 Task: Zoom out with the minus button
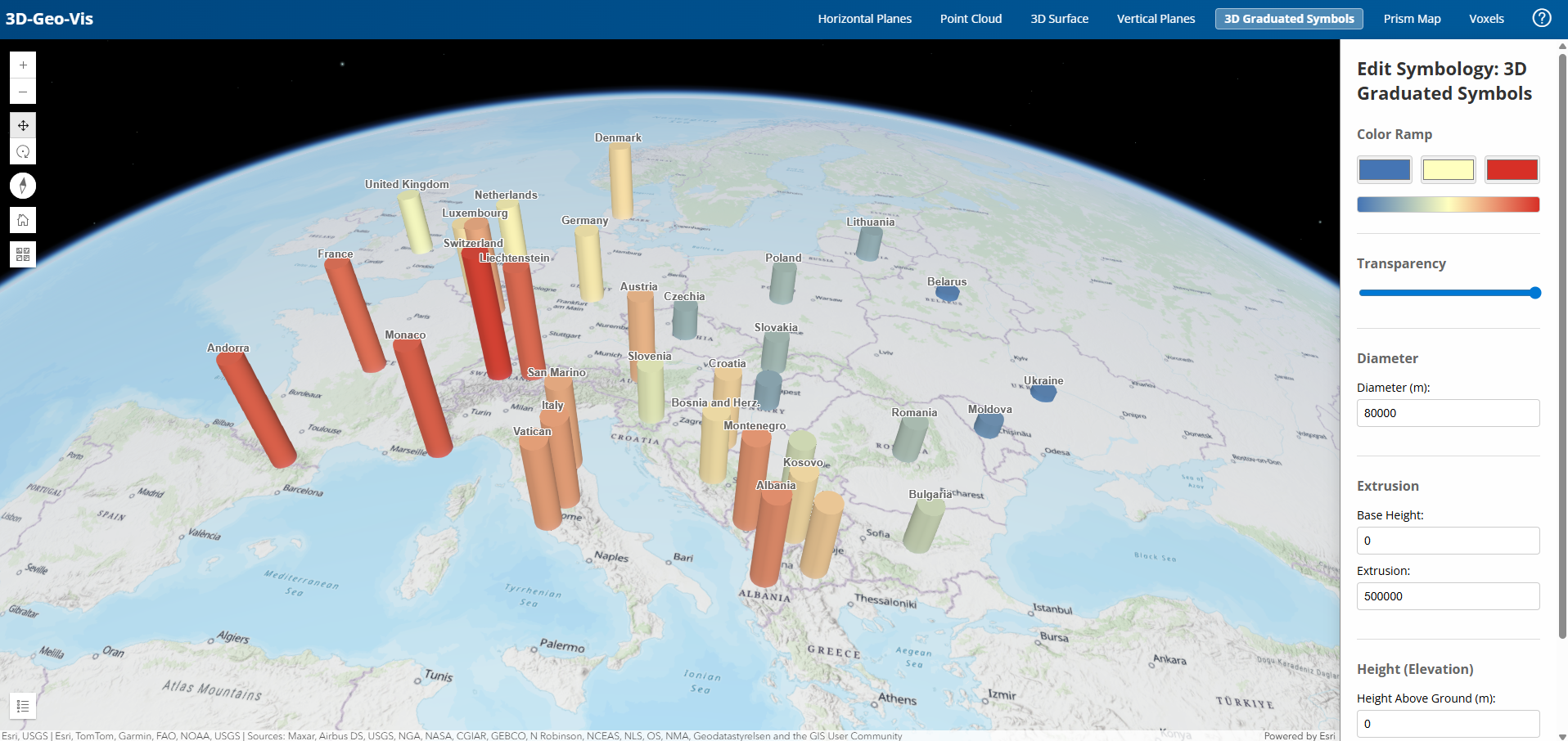[23, 92]
